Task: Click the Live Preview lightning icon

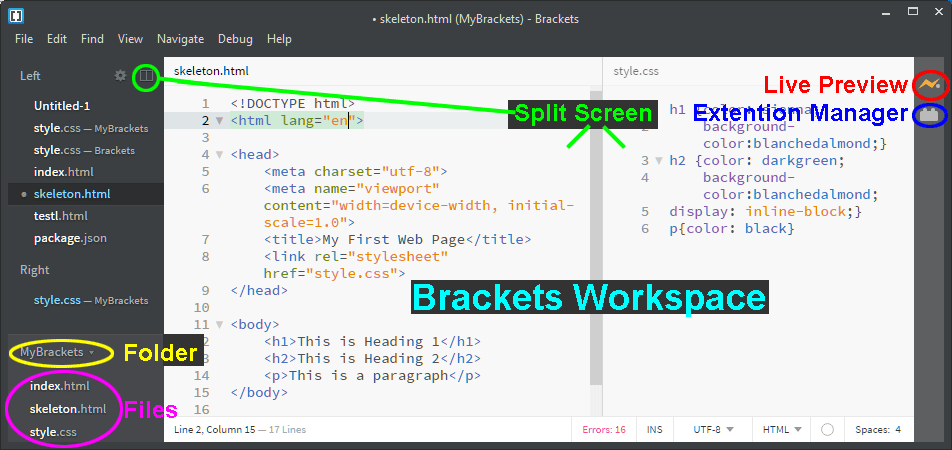Action: 929,84
